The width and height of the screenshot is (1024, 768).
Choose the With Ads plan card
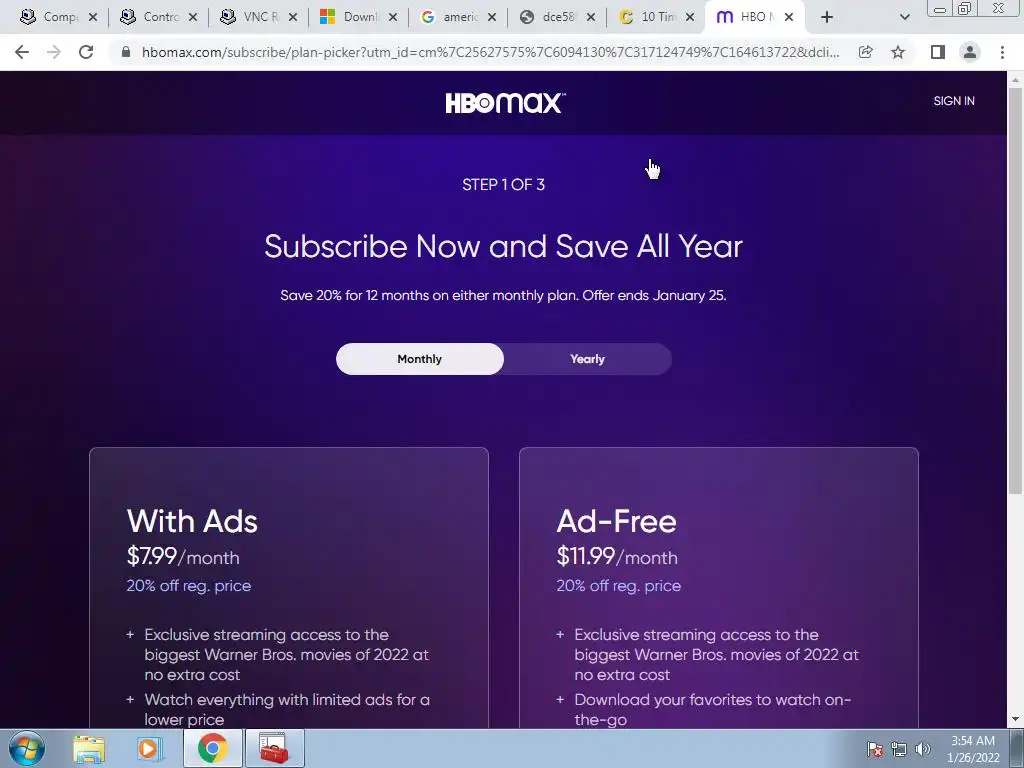289,588
